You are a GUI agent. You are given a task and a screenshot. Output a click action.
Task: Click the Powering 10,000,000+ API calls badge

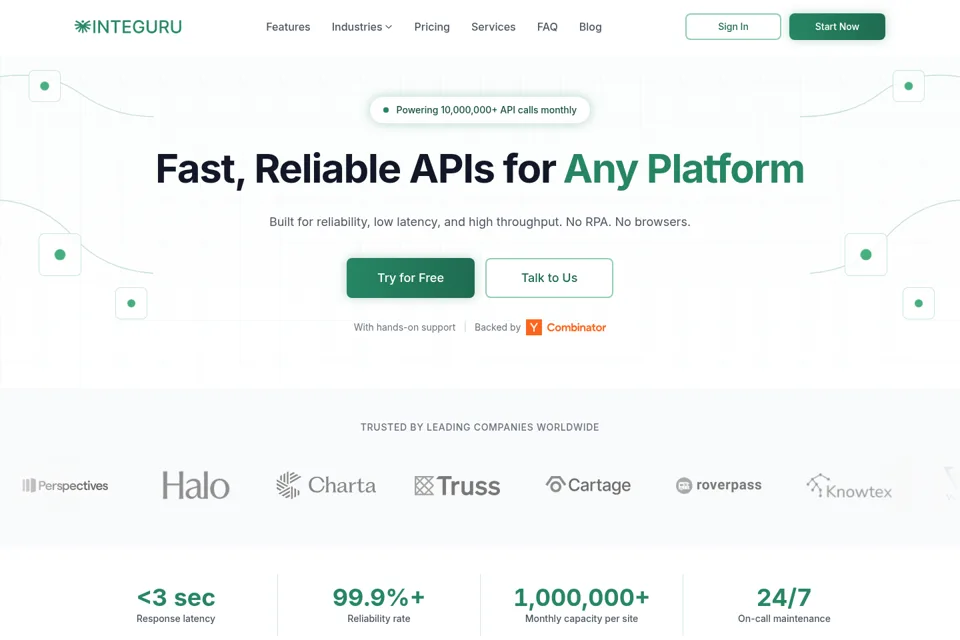(x=480, y=110)
